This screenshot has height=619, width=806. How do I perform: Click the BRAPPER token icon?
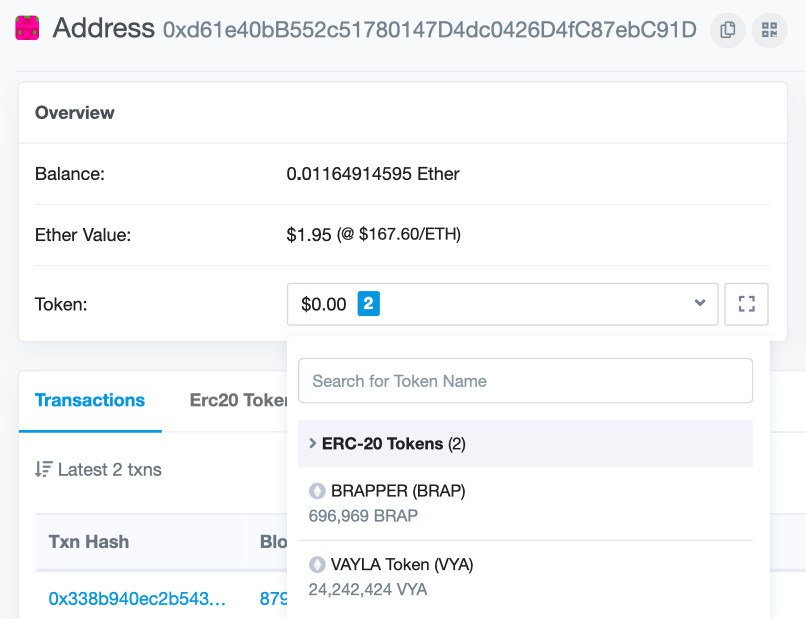point(318,491)
